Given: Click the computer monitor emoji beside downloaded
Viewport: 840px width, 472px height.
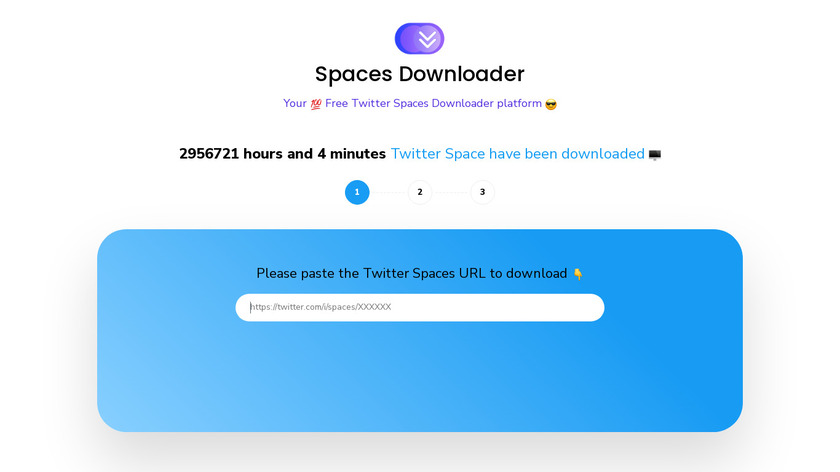Looking at the screenshot, I should tap(655, 155).
